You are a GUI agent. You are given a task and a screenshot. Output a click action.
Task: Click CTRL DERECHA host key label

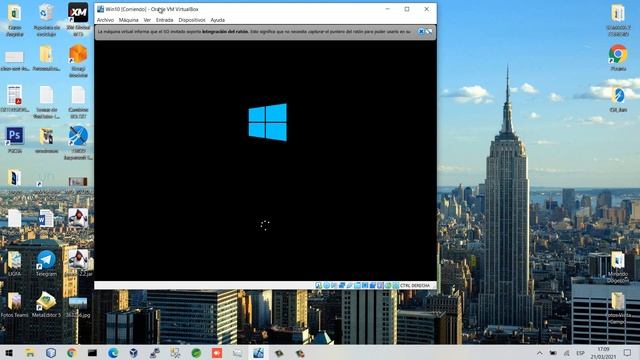[415, 286]
